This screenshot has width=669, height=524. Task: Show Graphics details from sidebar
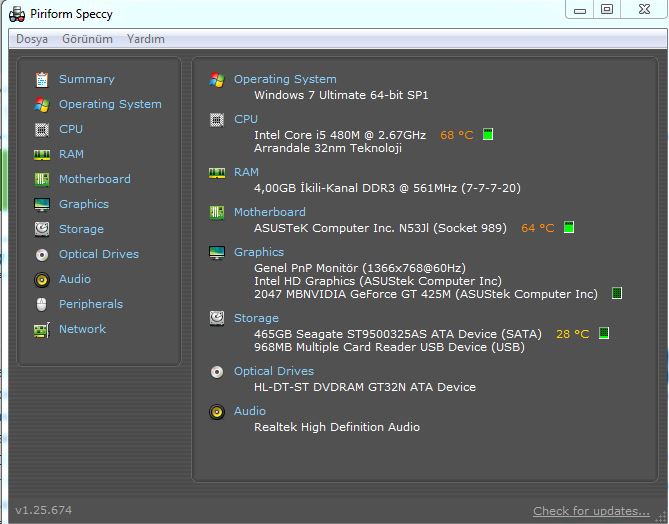pos(84,204)
